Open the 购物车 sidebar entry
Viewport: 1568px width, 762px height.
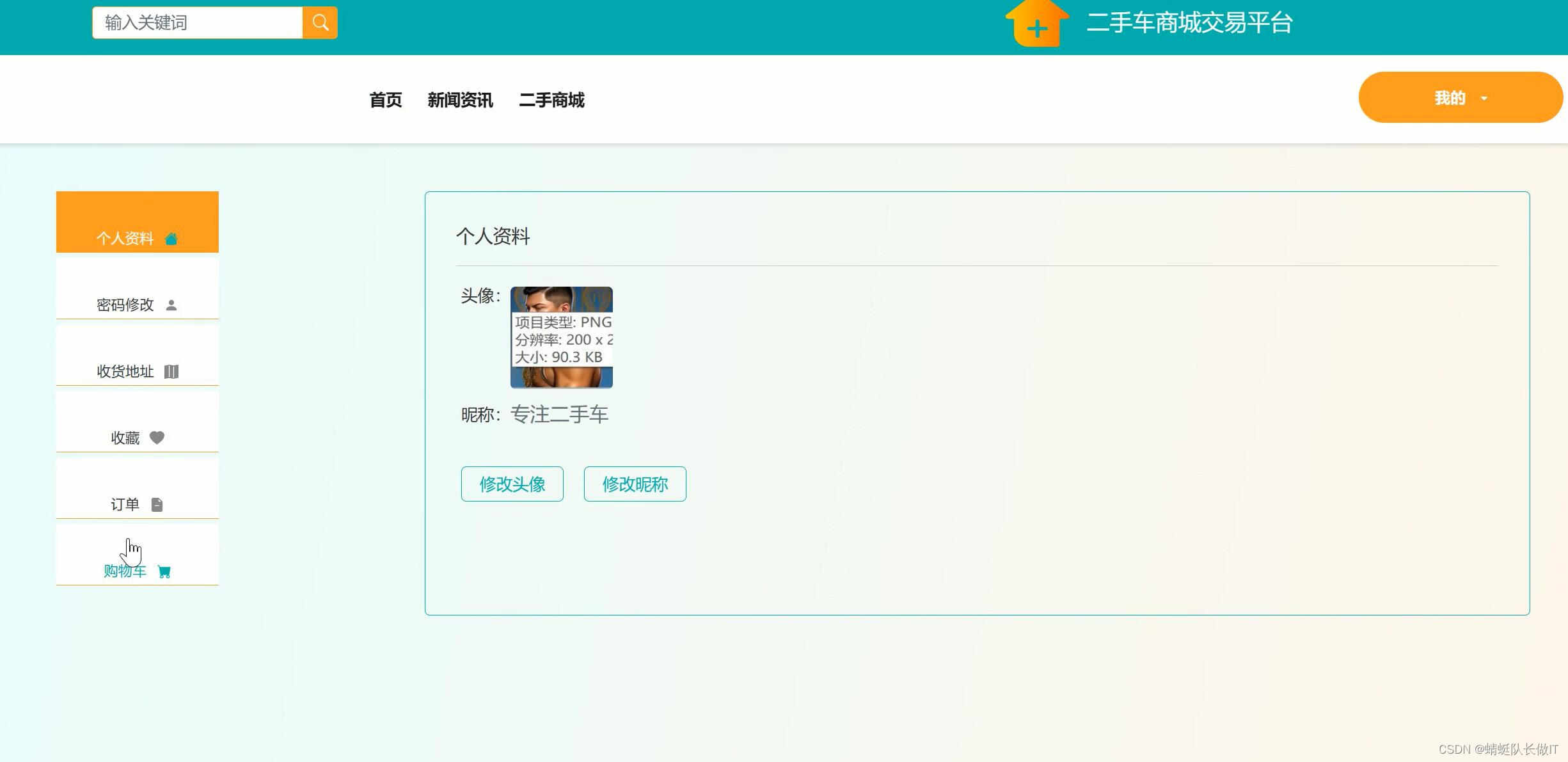tap(125, 571)
